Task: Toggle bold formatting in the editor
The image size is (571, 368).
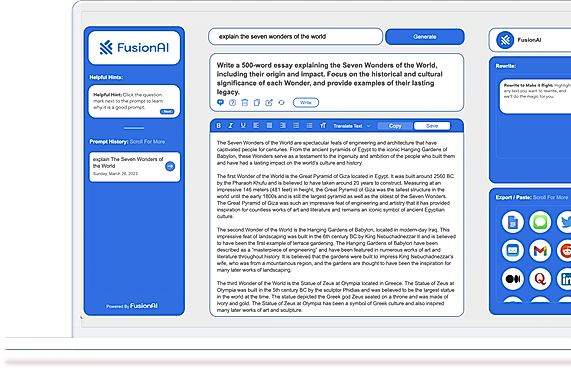Action: point(218,126)
